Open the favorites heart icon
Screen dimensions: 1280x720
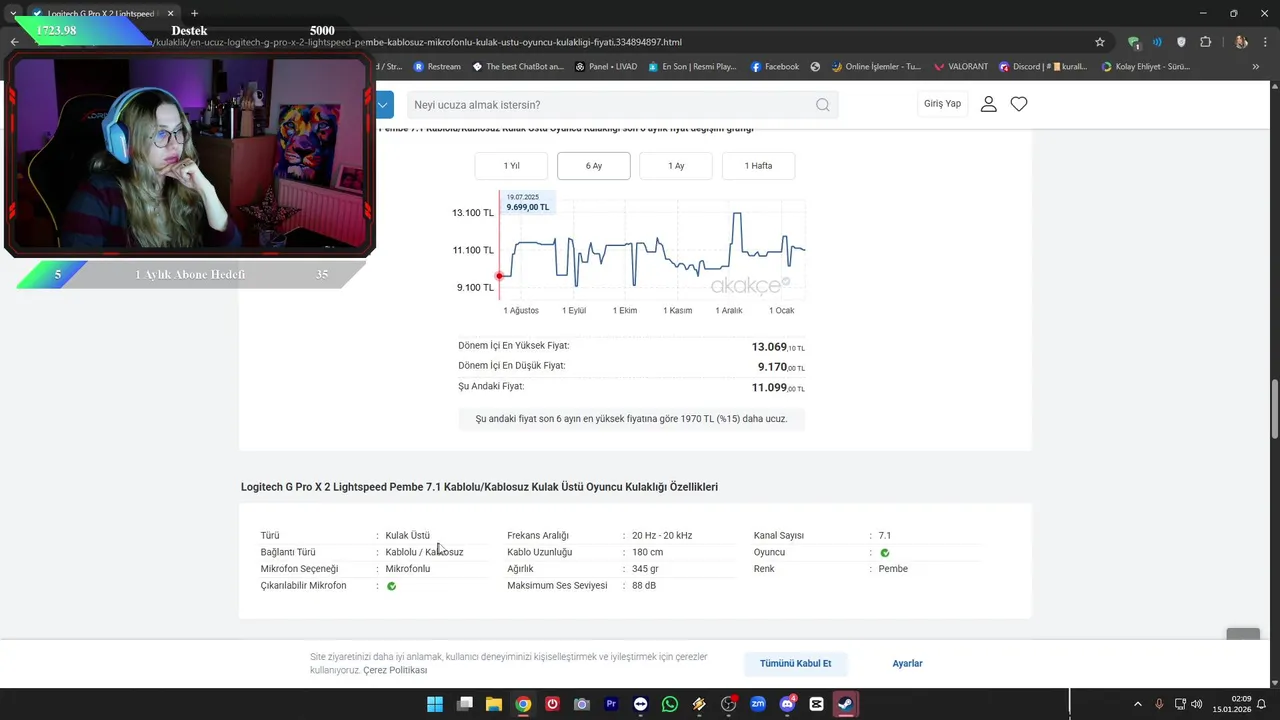coord(1019,104)
